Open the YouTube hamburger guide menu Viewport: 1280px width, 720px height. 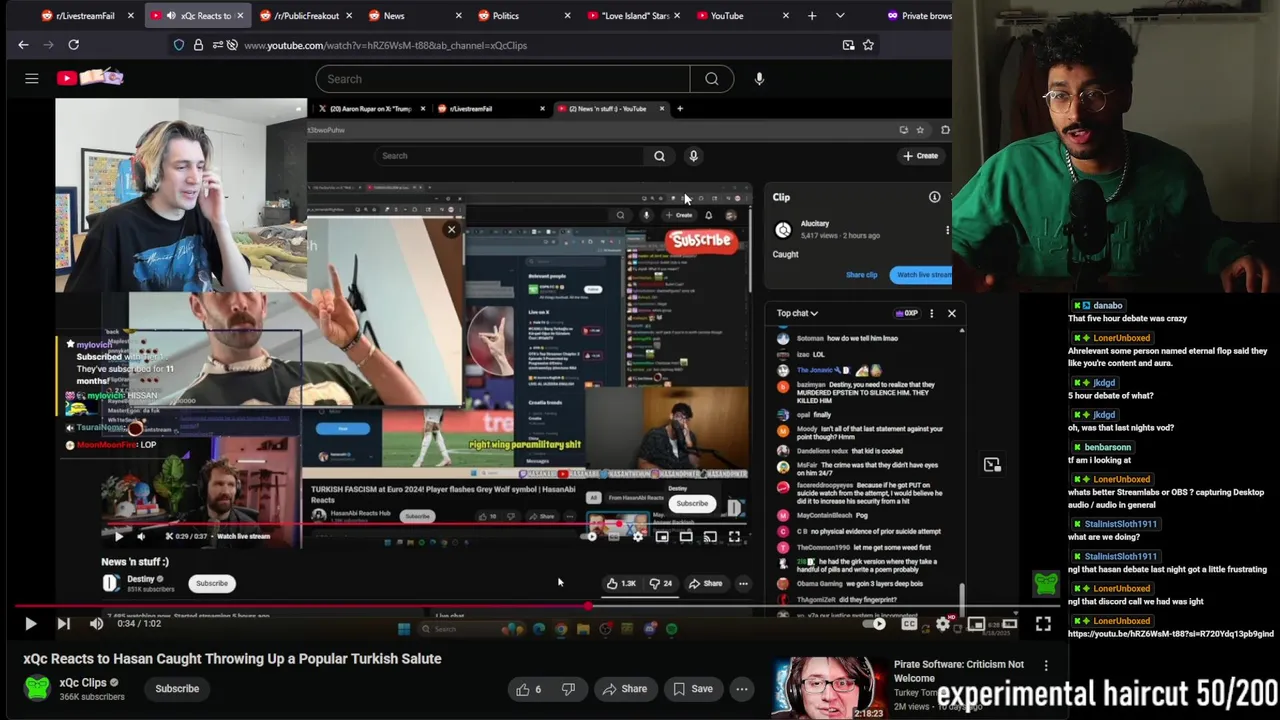click(32, 78)
